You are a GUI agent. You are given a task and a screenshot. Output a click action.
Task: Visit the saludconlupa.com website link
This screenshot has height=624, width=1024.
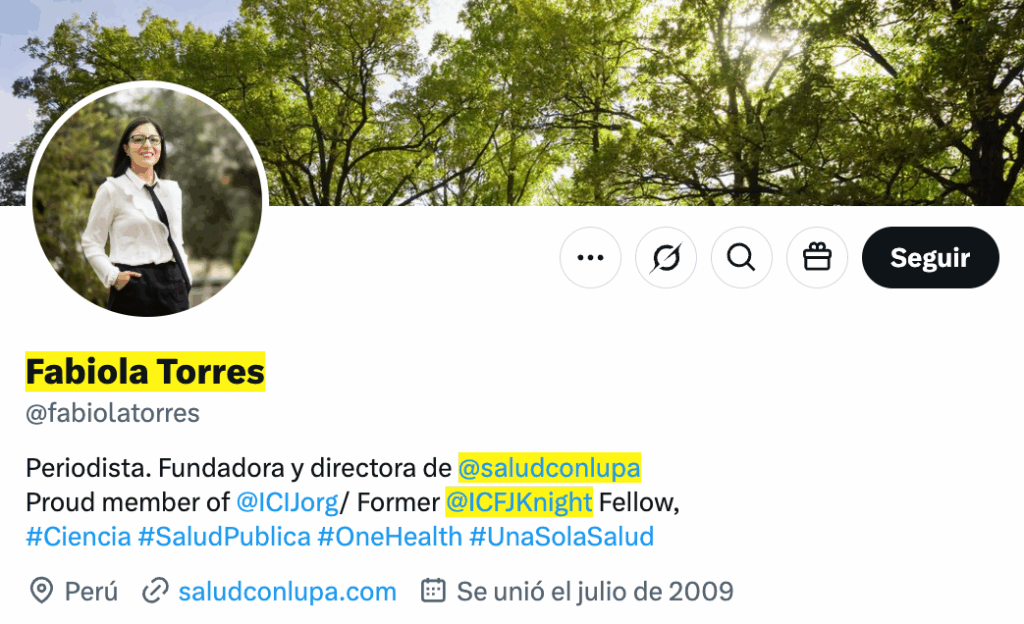[287, 591]
